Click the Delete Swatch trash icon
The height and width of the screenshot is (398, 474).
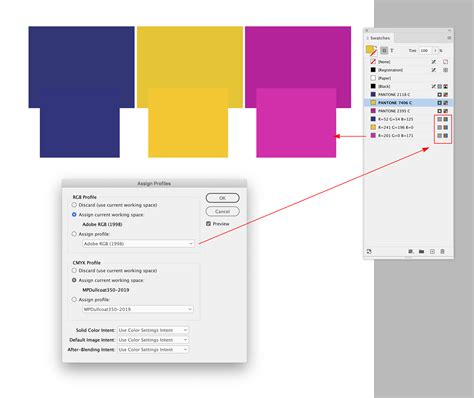click(x=442, y=251)
